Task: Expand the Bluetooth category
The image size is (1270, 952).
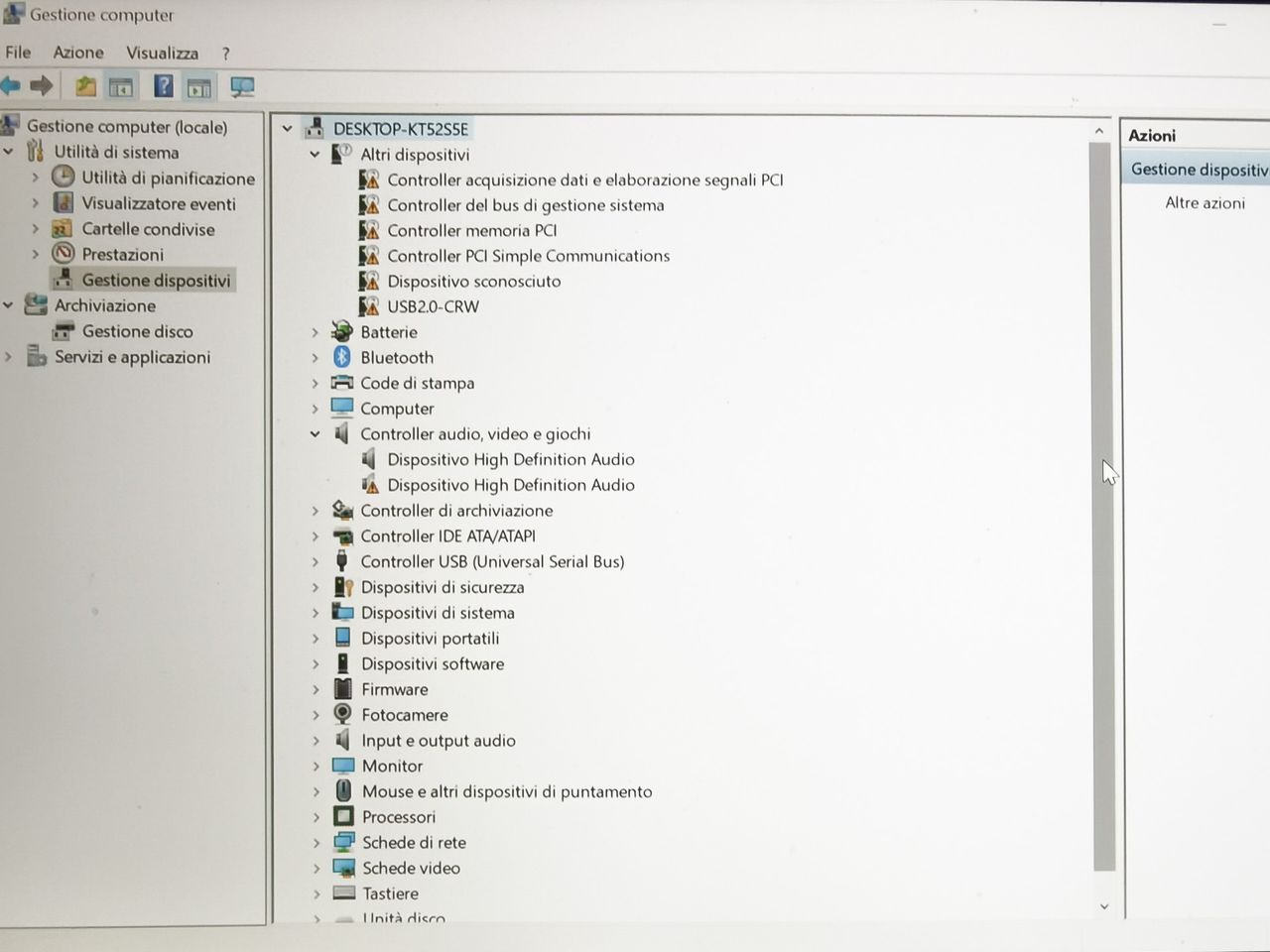Action: [315, 357]
